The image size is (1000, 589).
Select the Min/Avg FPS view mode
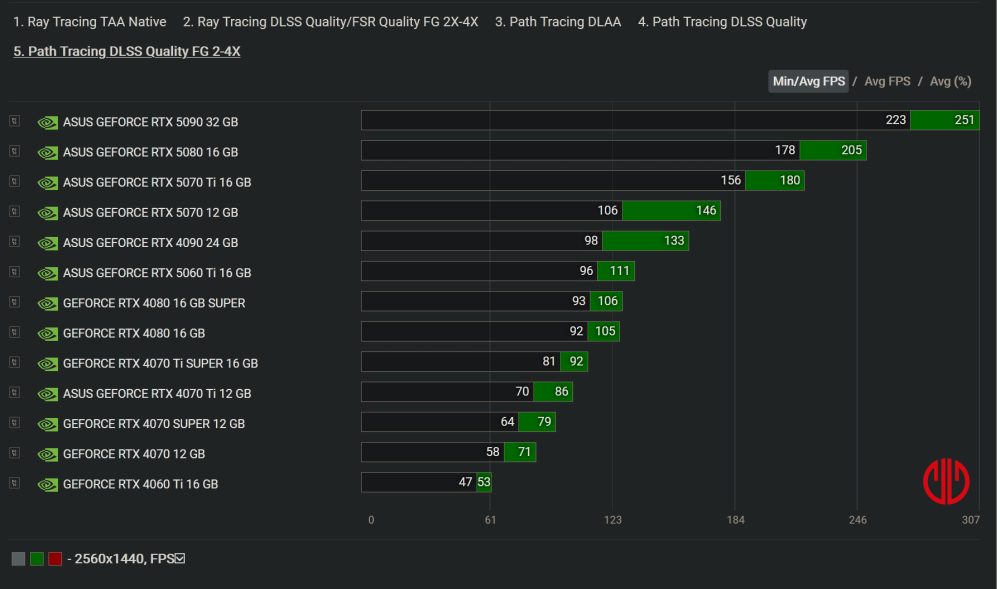pos(808,81)
